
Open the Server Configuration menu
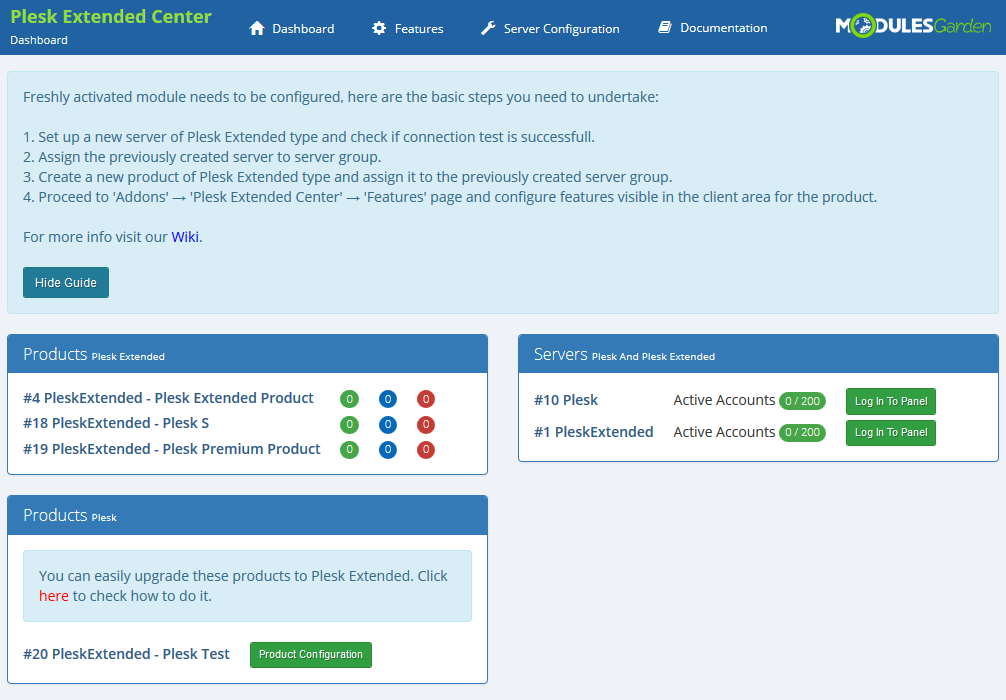click(561, 29)
